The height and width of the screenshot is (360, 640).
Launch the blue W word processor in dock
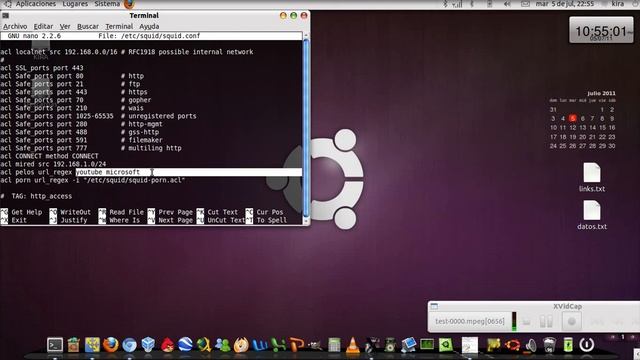(x=260, y=345)
